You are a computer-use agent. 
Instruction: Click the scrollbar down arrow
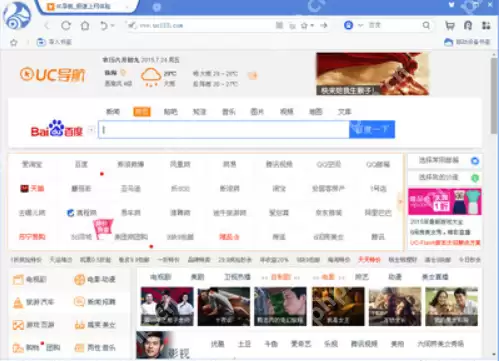tap(494, 355)
